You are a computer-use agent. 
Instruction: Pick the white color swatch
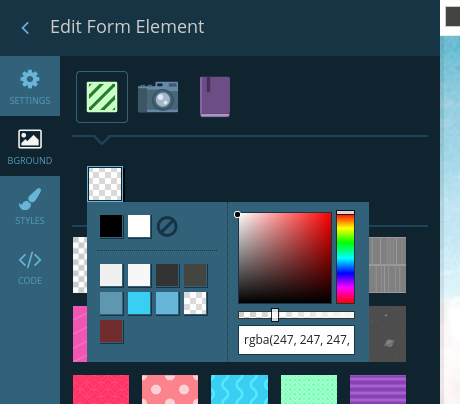pyautogui.click(x=139, y=226)
